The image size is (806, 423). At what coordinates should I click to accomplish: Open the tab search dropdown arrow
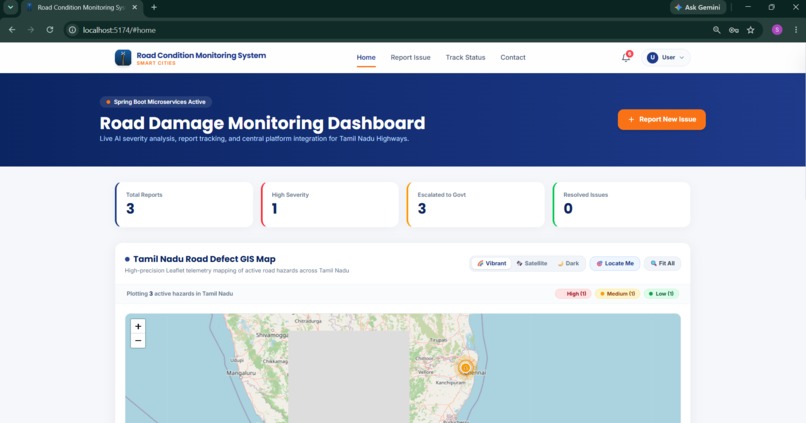click(10, 7)
